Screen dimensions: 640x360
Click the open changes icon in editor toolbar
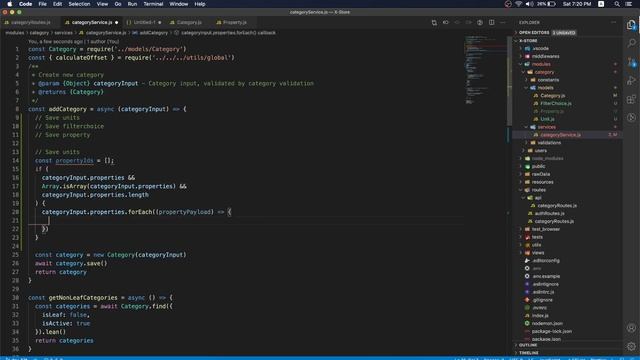[445, 22]
